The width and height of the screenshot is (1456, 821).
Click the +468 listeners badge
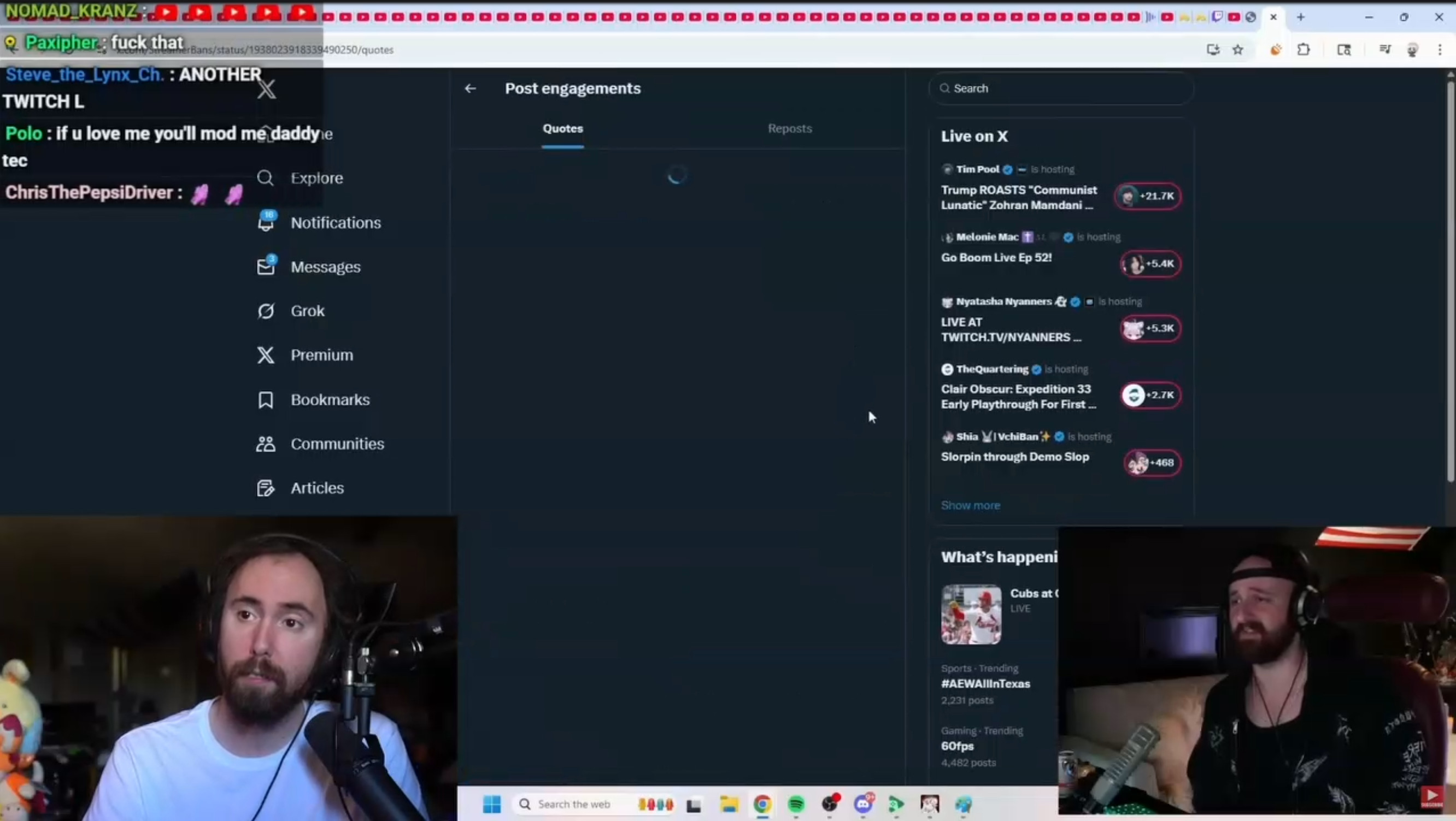click(x=1152, y=463)
